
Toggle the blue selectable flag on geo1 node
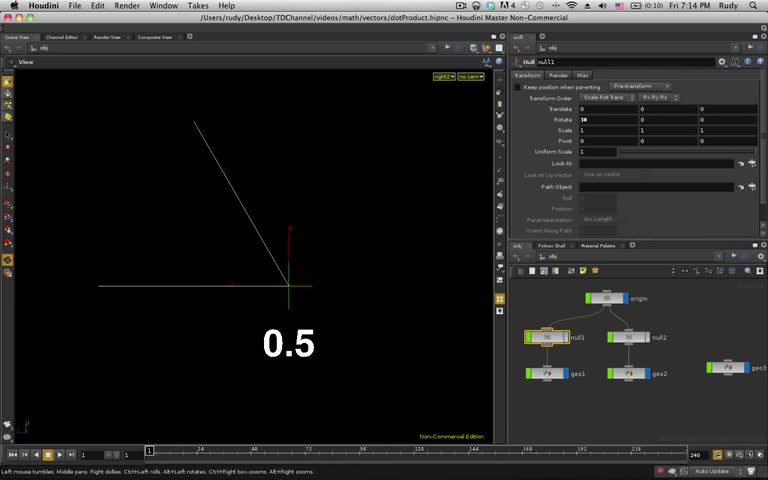click(x=566, y=374)
